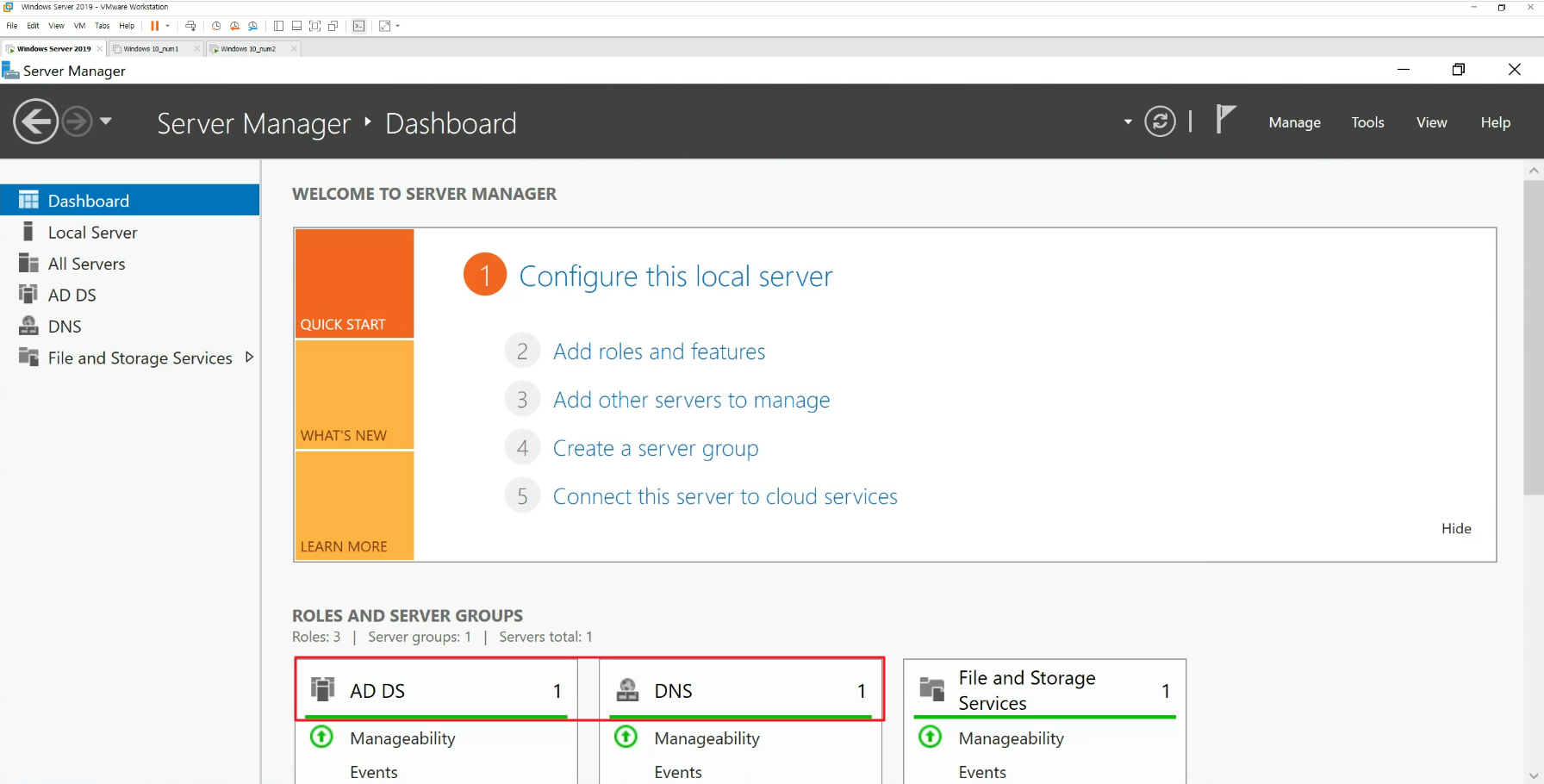Click Connect this server to cloud services

click(725, 496)
